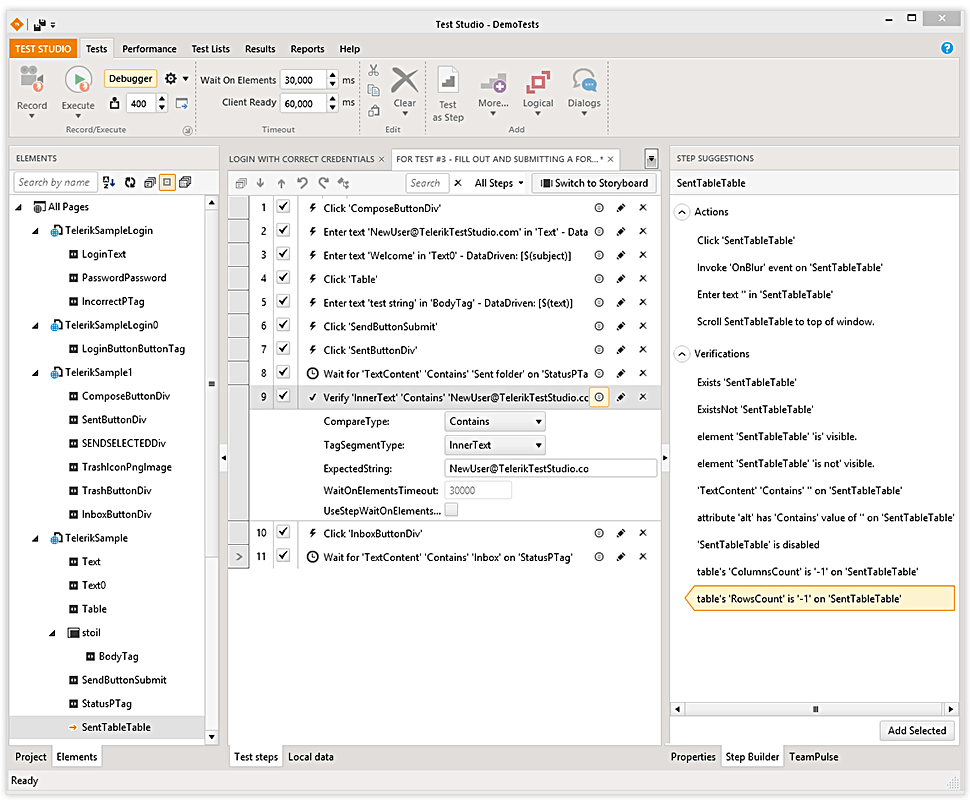This screenshot has width=970, height=804.
Task: Close the Login With Correct Credentials tab
Action: coord(382,160)
